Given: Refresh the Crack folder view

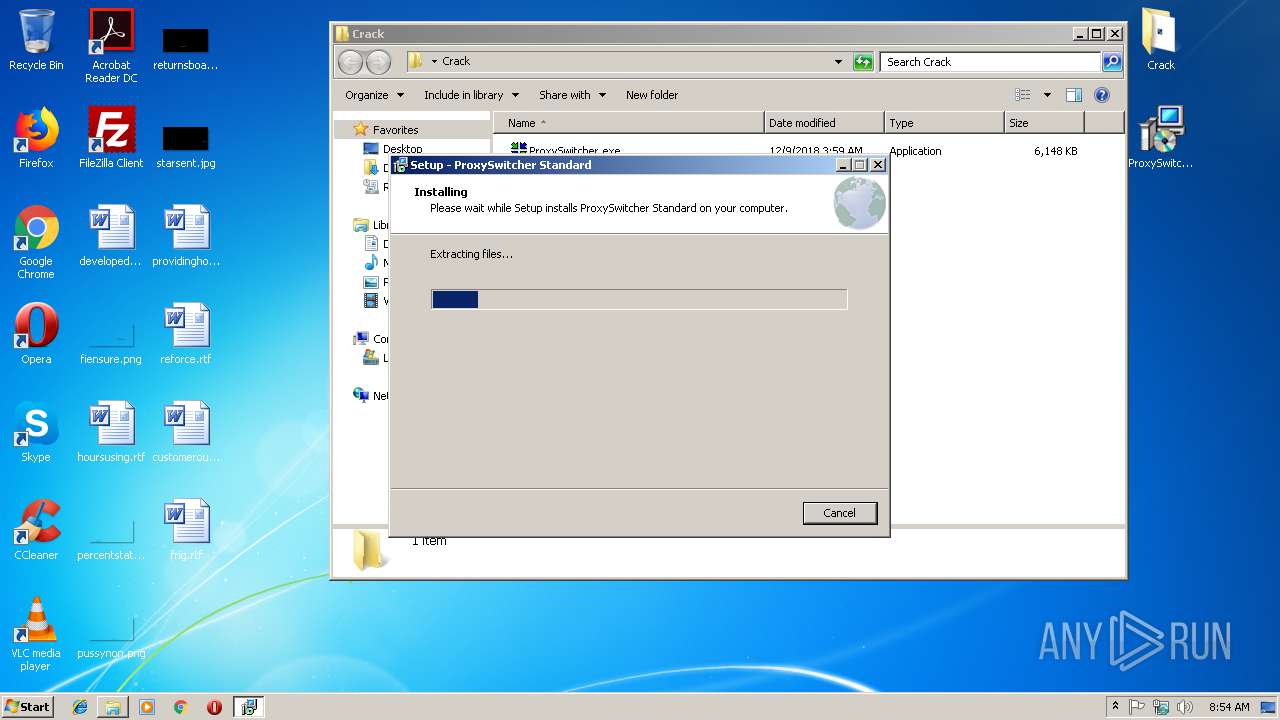Looking at the screenshot, I should [863, 62].
